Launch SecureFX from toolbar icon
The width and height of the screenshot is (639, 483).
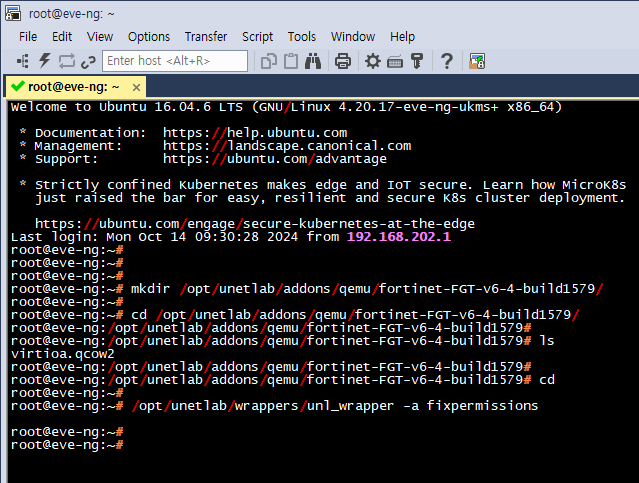tap(477, 61)
